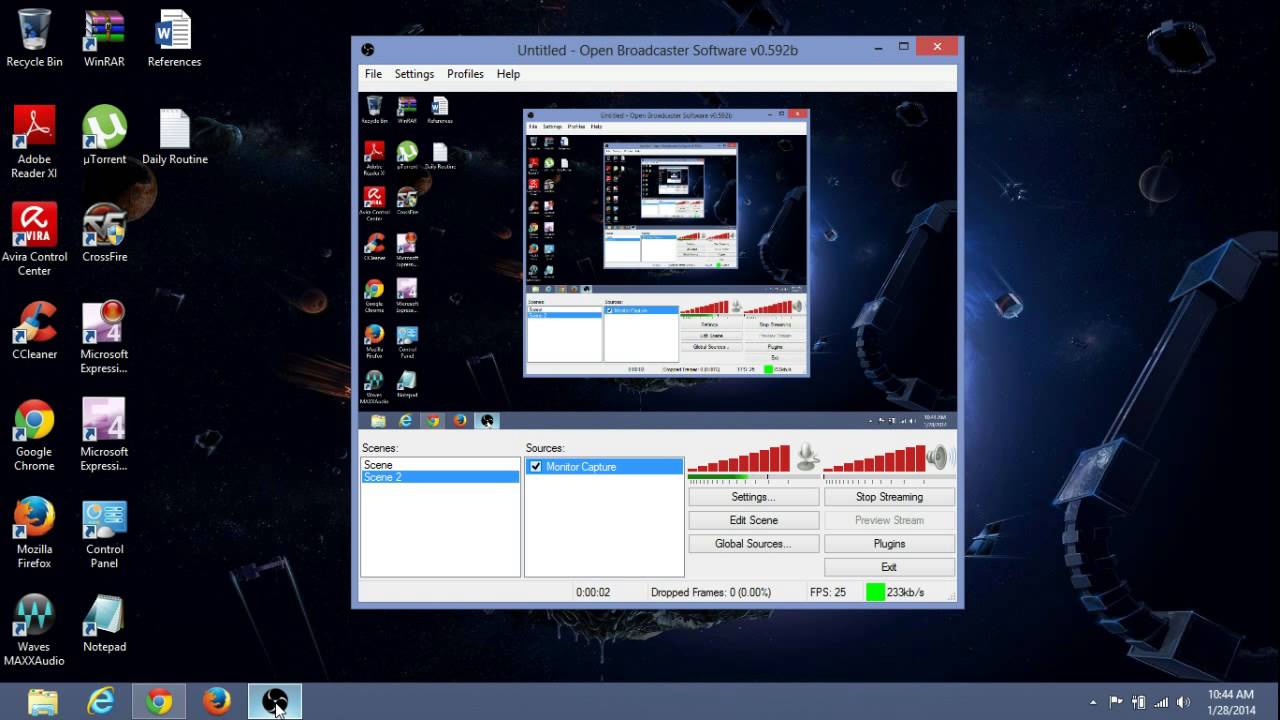The height and width of the screenshot is (720, 1280).
Task: Click Edit Scene button
Action: (753, 520)
